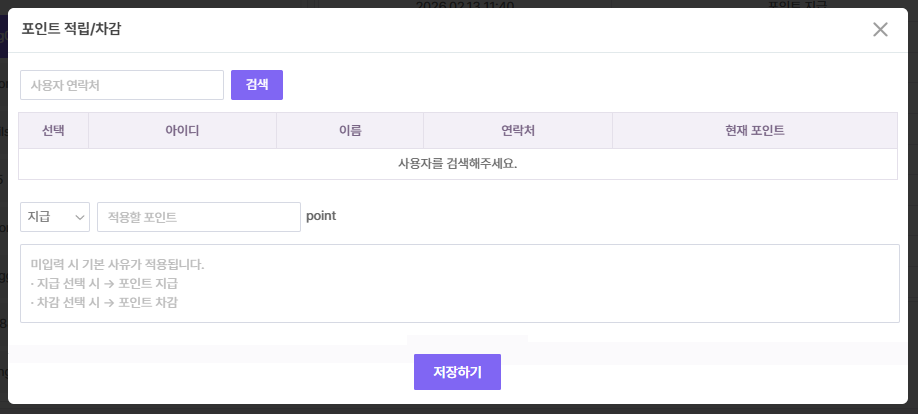This screenshot has height=414, width=918.
Task: Select the 연락처 table column header
Action: tap(518, 131)
